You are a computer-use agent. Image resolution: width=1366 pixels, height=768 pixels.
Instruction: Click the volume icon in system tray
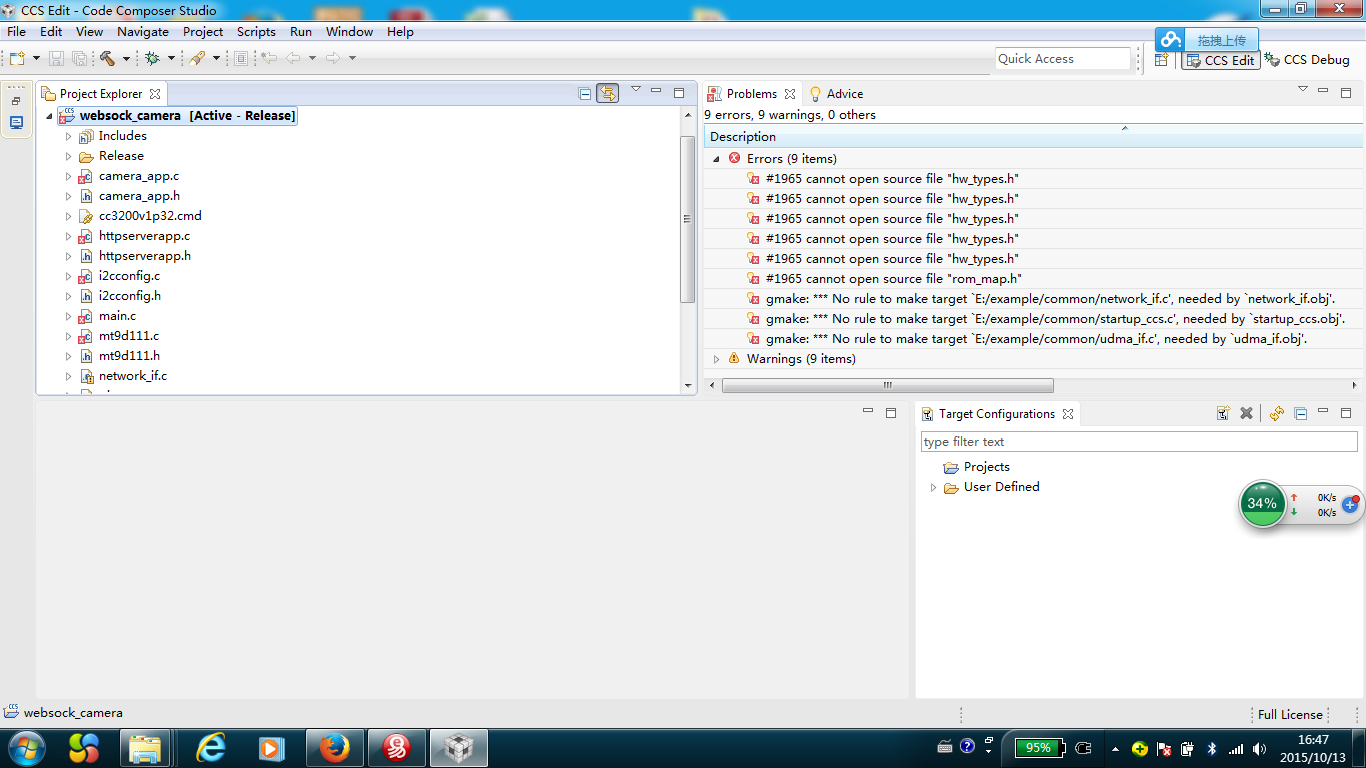click(x=1259, y=748)
